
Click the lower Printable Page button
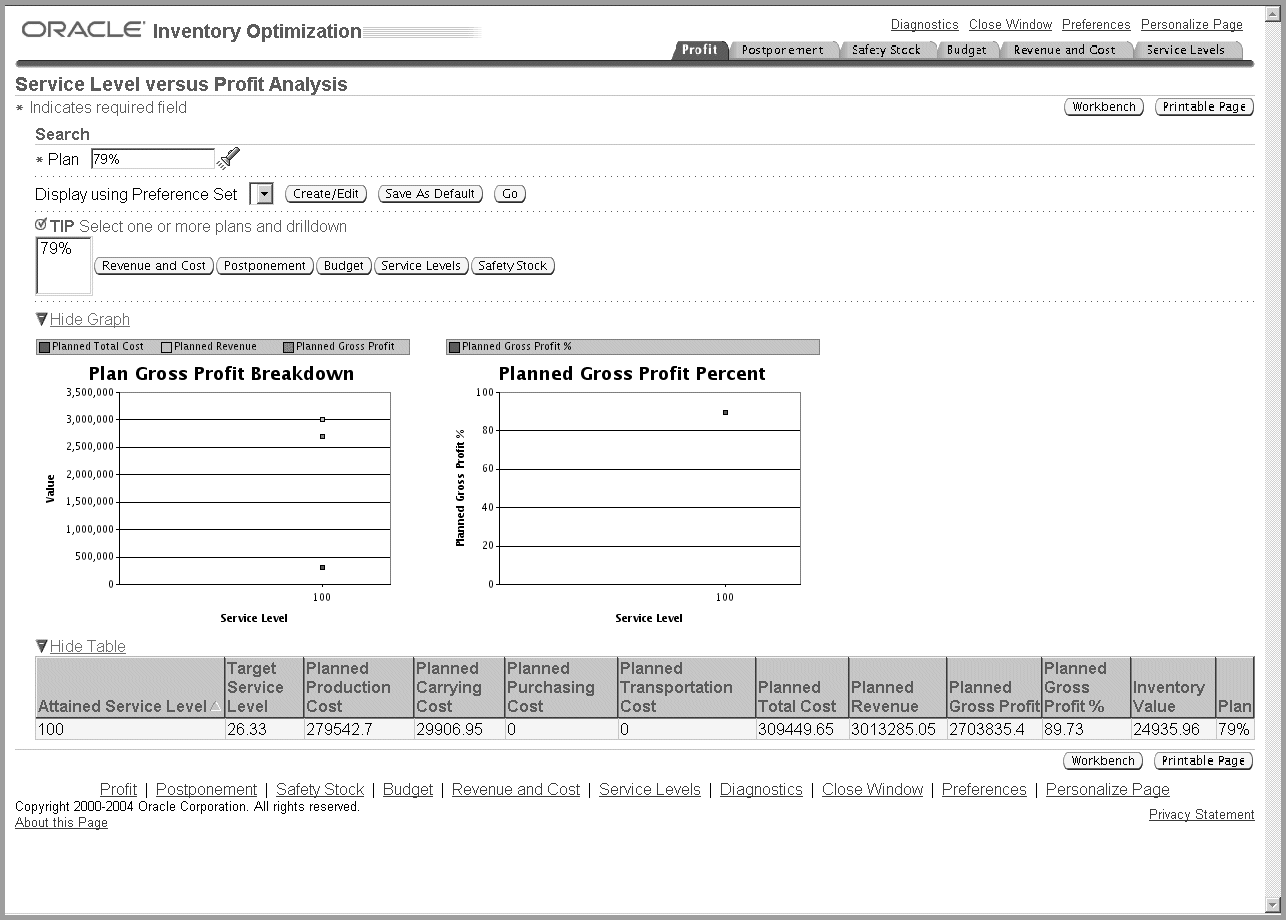click(x=1203, y=761)
